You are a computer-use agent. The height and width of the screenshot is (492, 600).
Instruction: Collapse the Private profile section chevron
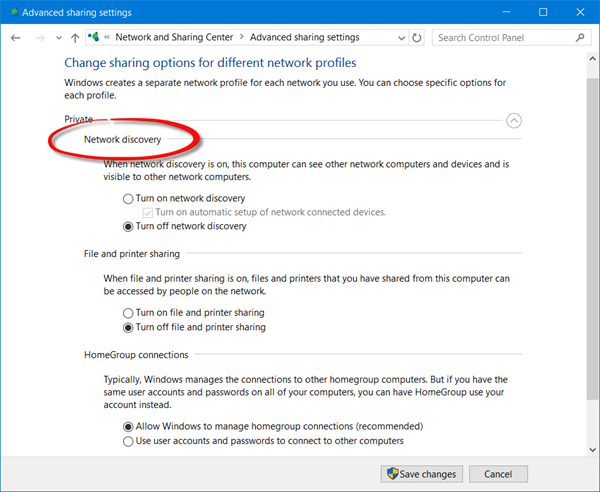(x=514, y=120)
